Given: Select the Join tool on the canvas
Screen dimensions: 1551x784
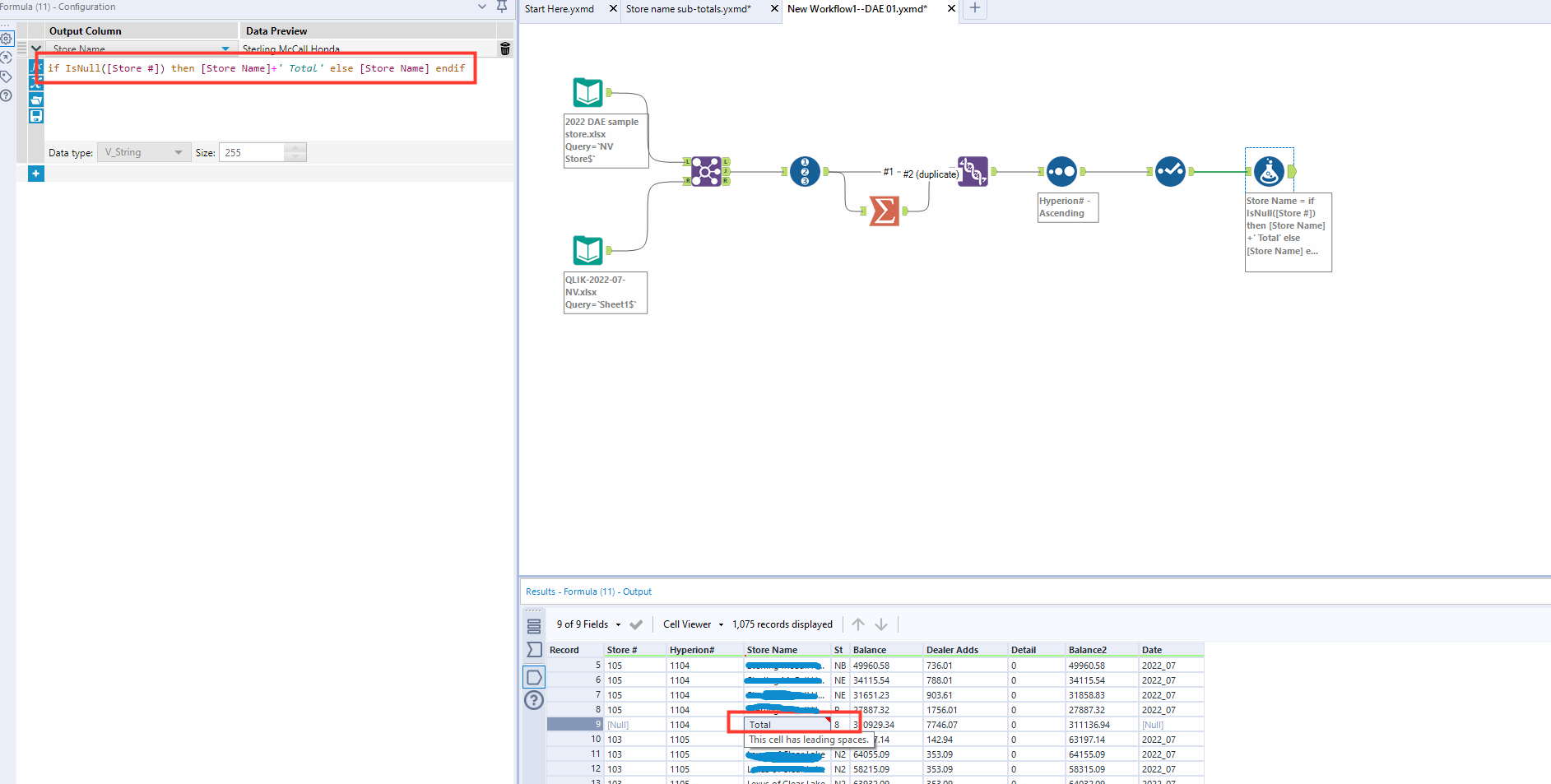Looking at the screenshot, I should tap(706, 171).
